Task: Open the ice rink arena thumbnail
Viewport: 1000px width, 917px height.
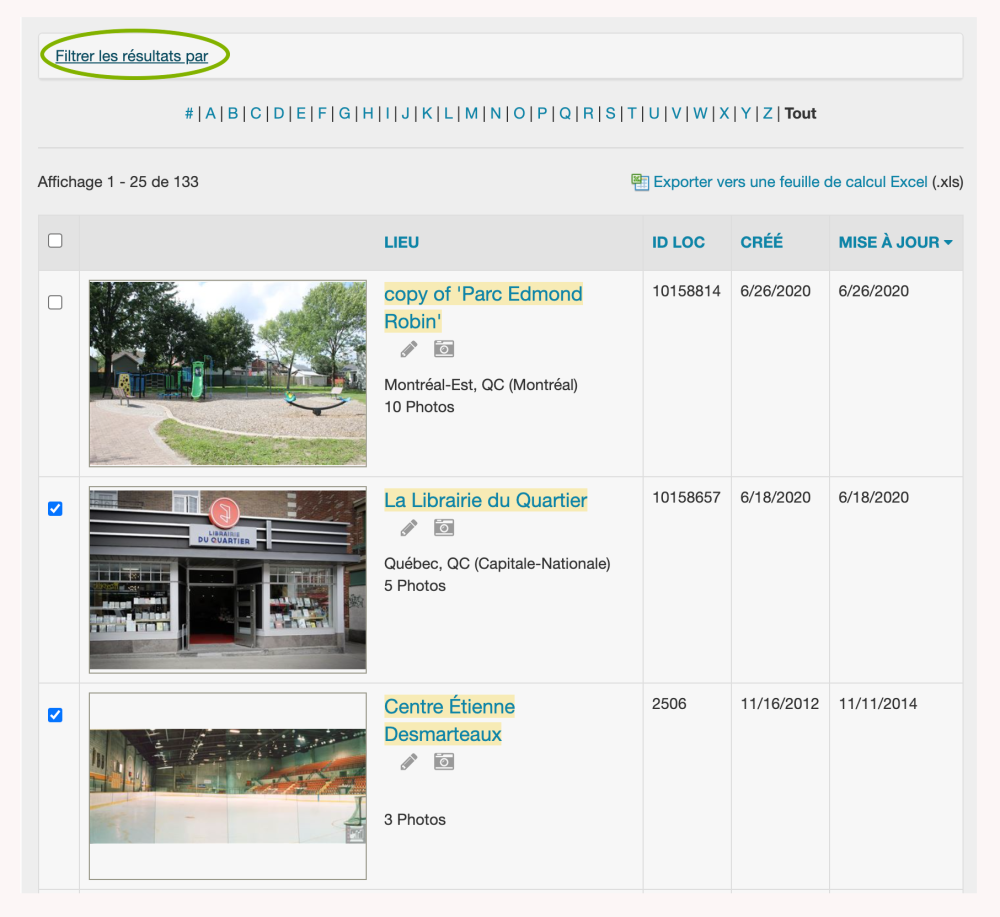Action: click(x=228, y=786)
